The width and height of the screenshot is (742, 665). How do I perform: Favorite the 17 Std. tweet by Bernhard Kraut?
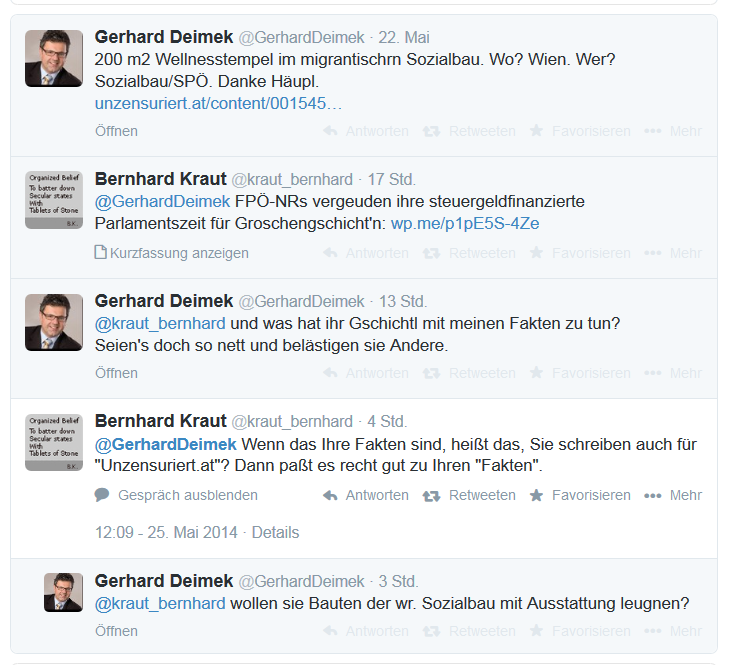pyautogui.click(x=536, y=253)
